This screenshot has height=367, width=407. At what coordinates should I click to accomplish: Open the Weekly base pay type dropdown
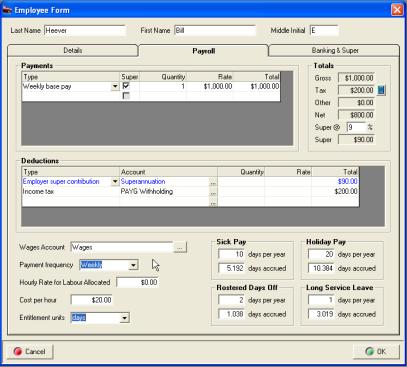(115, 87)
